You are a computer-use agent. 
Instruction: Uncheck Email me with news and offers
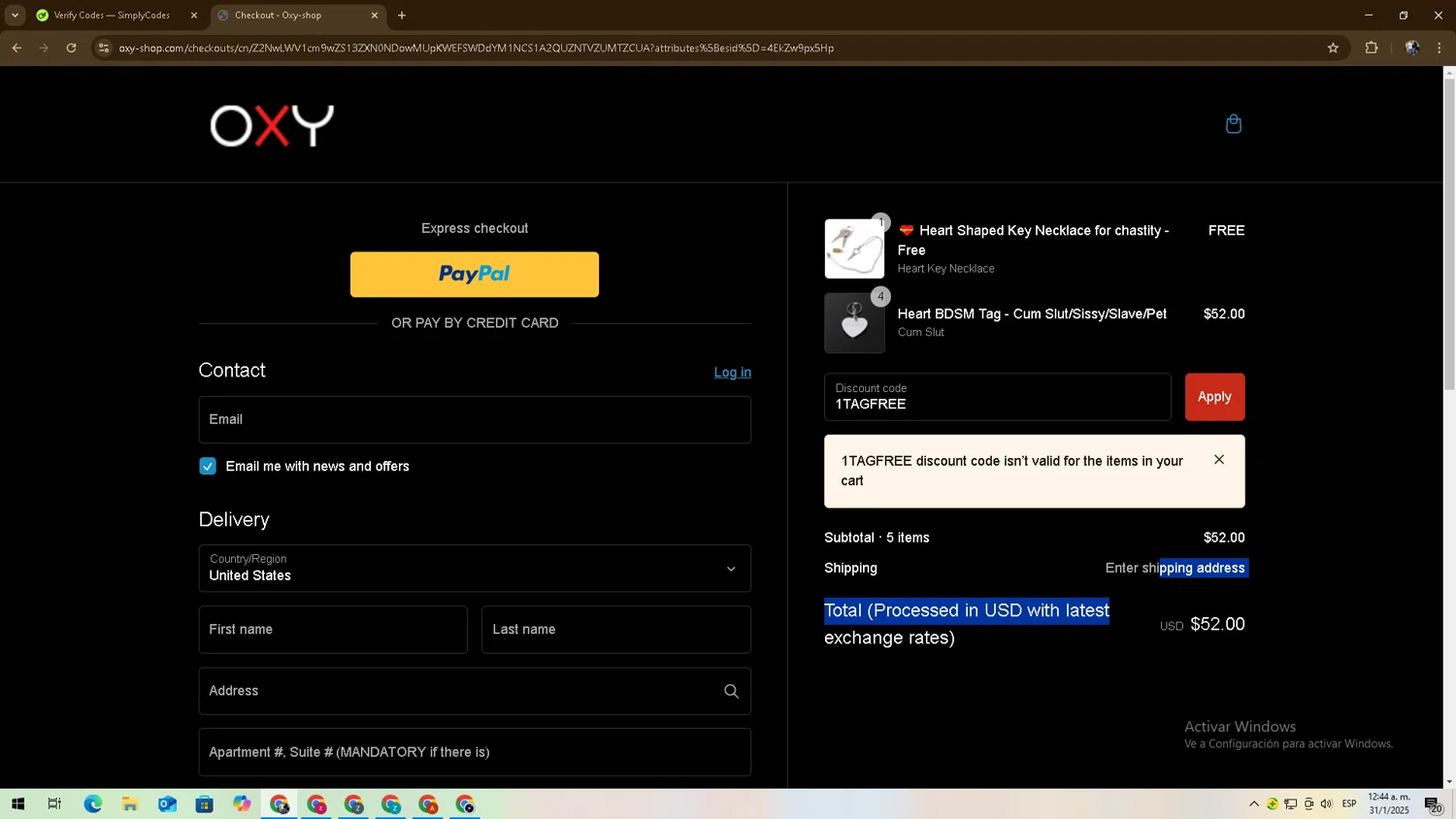click(208, 467)
